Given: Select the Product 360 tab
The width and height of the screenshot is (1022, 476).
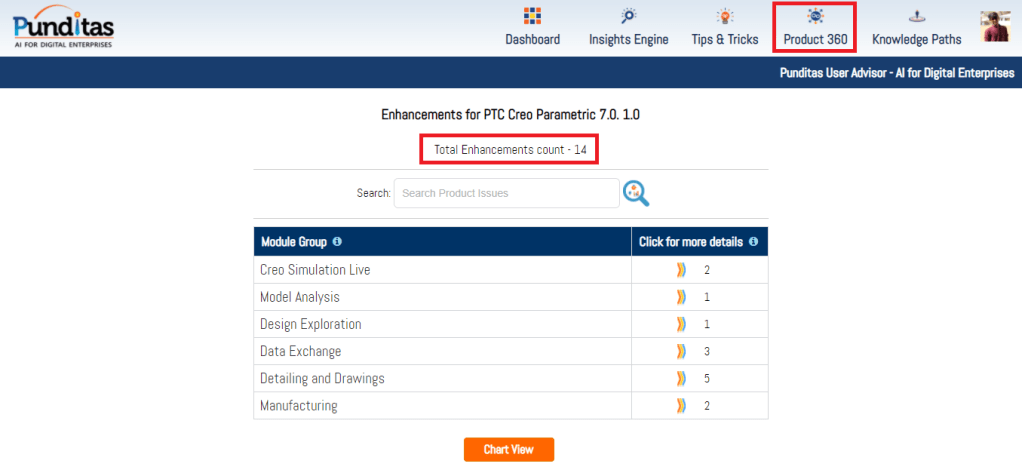Looking at the screenshot, I should (815, 28).
